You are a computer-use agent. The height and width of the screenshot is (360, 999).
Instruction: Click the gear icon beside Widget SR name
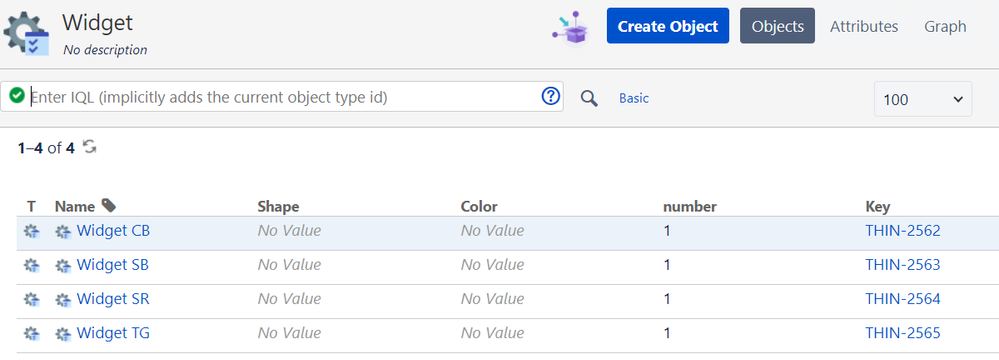62,299
